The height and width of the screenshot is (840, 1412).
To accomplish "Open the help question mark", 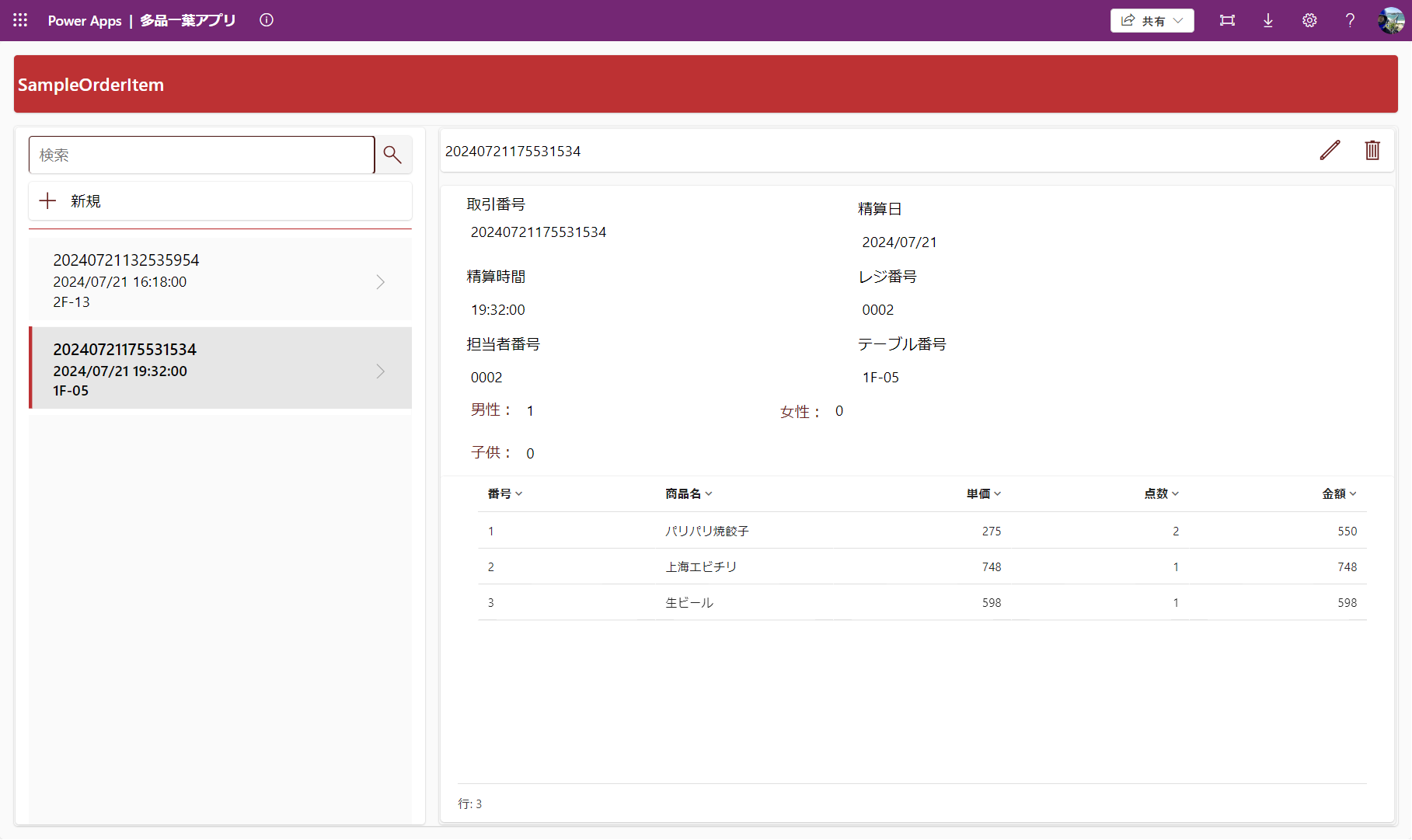I will (x=1351, y=20).
